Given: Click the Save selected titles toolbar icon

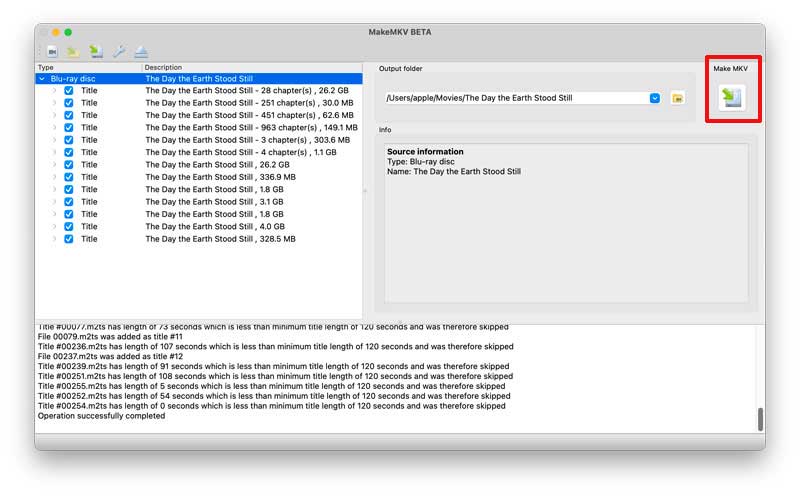Looking at the screenshot, I should pyautogui.click(x=96, y=51).
